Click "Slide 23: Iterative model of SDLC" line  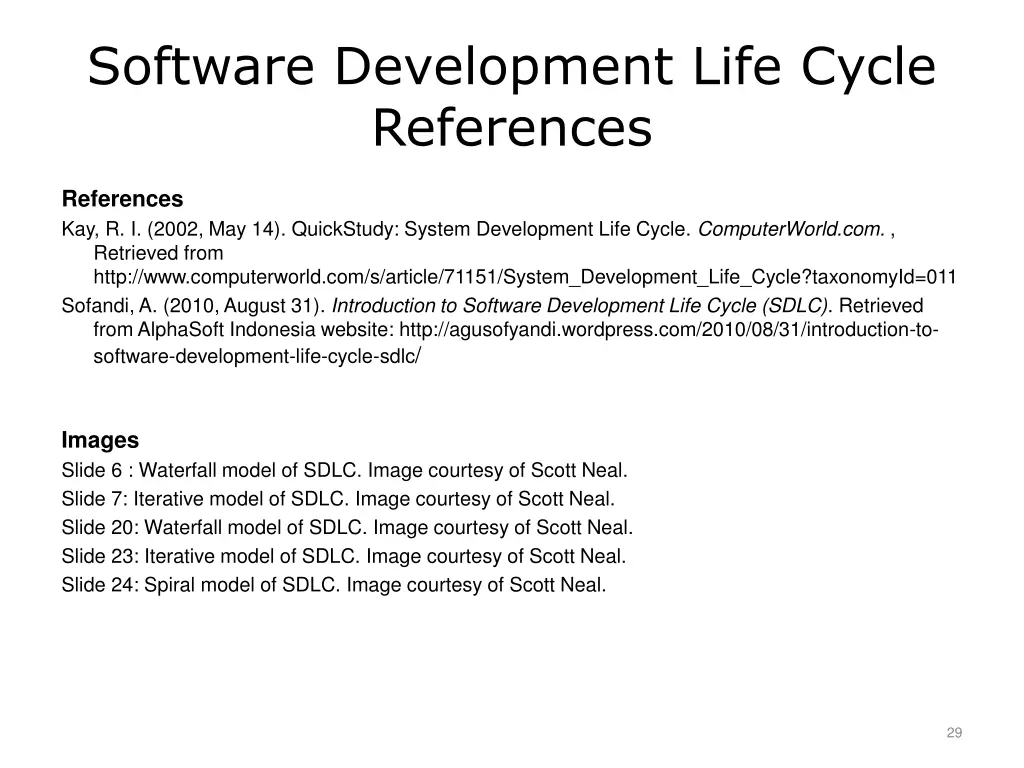pos(344,556)
